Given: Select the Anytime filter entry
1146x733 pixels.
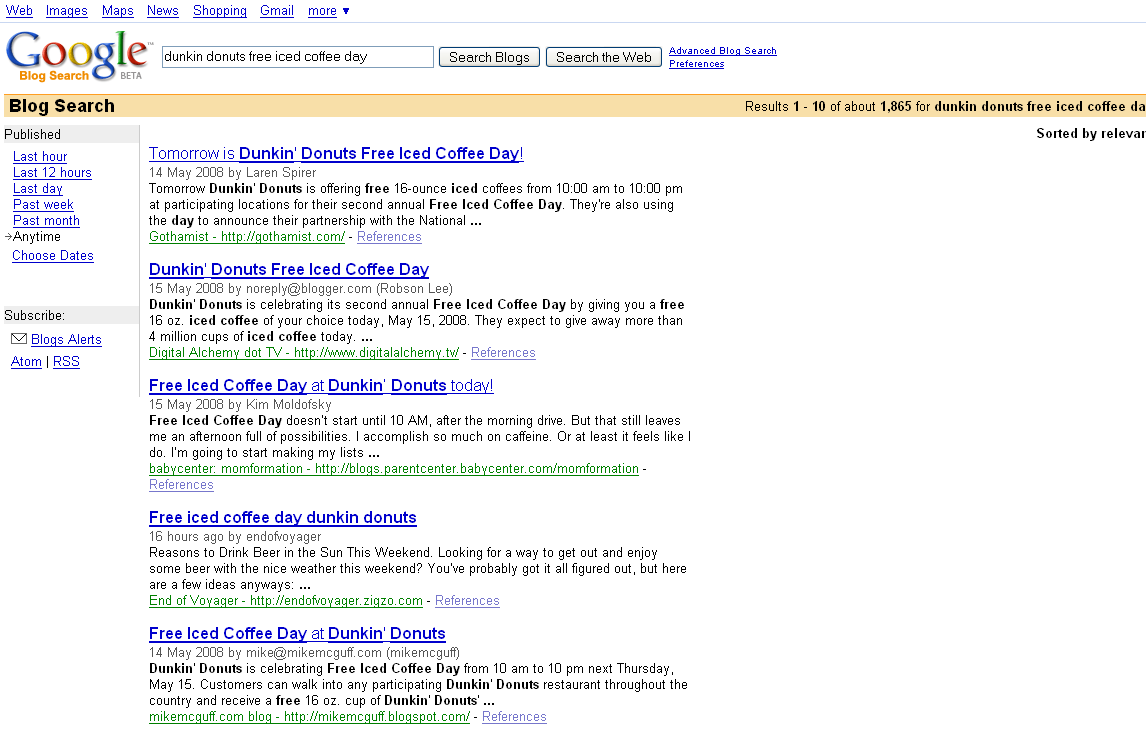Looking at the screenshot, I should [37, 237].
